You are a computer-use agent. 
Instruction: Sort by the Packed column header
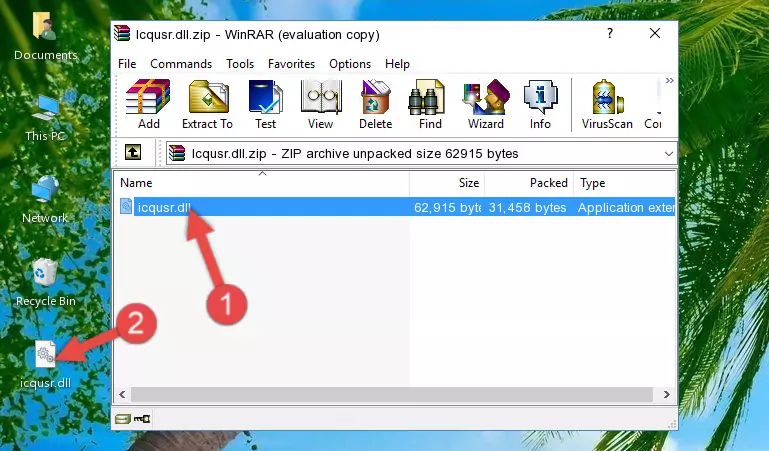tap(529, 183)
